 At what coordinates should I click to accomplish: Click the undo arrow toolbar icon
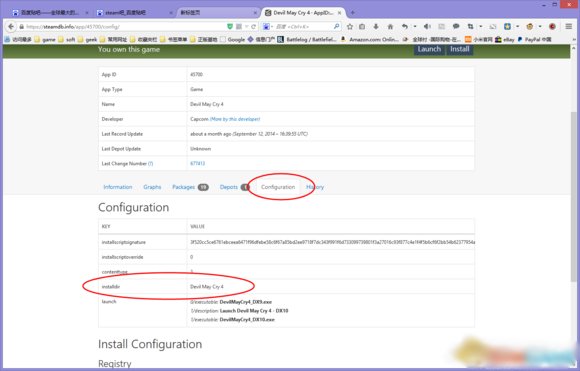pos(405,27)
